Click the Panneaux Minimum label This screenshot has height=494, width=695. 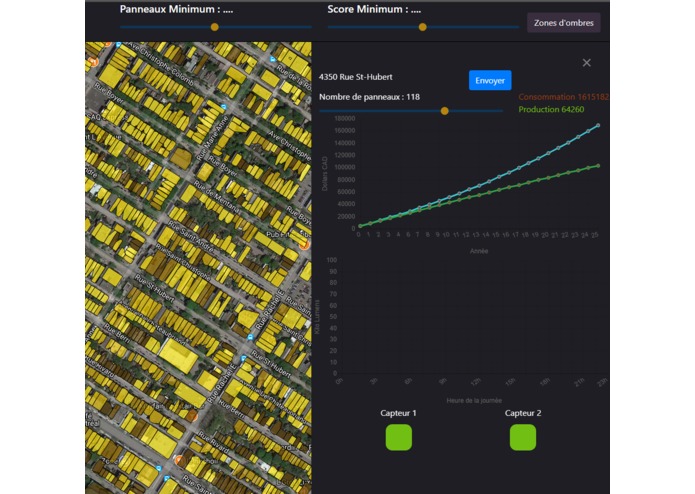(176, 9)
